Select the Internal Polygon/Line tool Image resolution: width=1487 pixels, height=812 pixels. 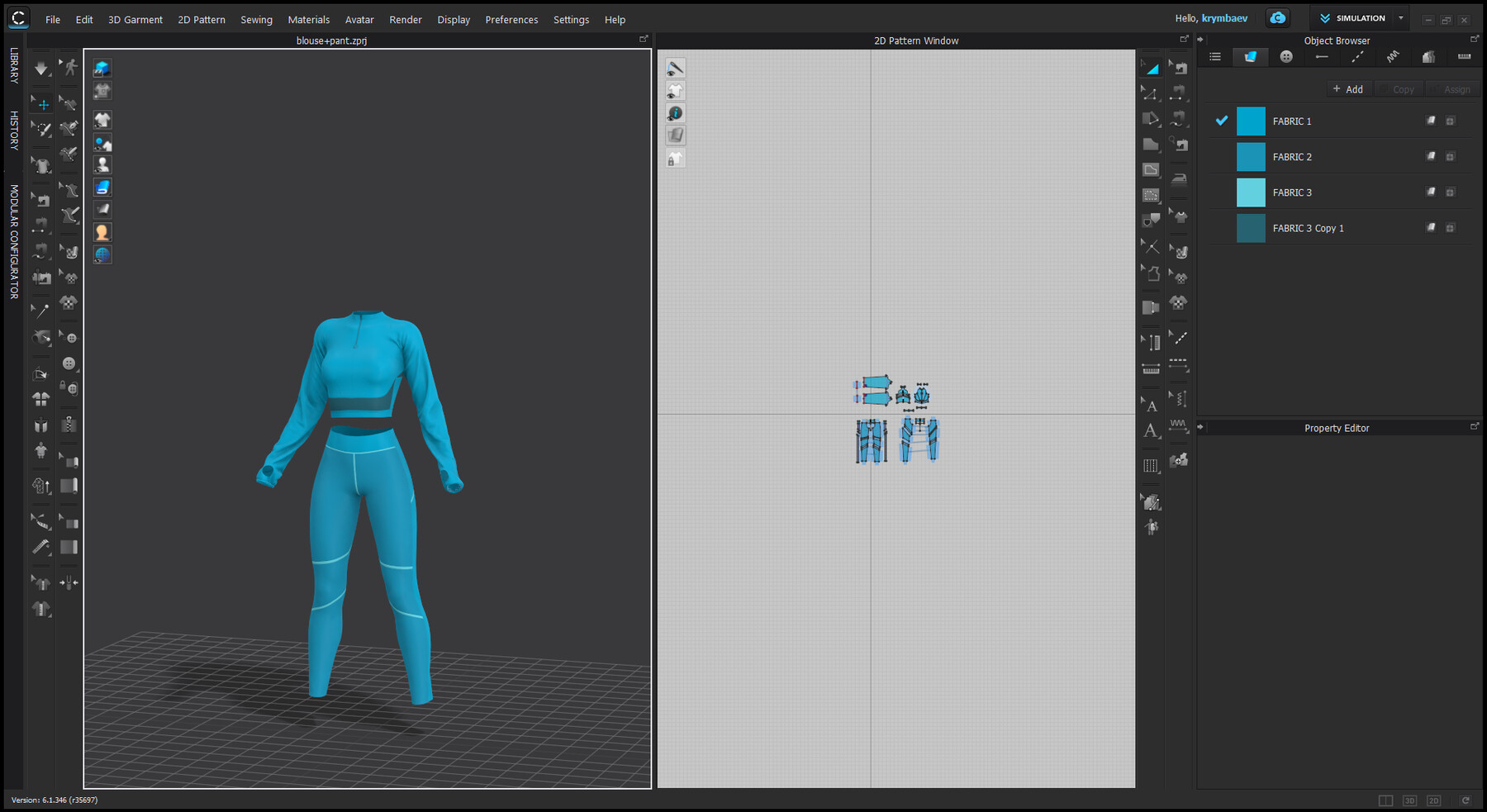(x=1151, y=170)
